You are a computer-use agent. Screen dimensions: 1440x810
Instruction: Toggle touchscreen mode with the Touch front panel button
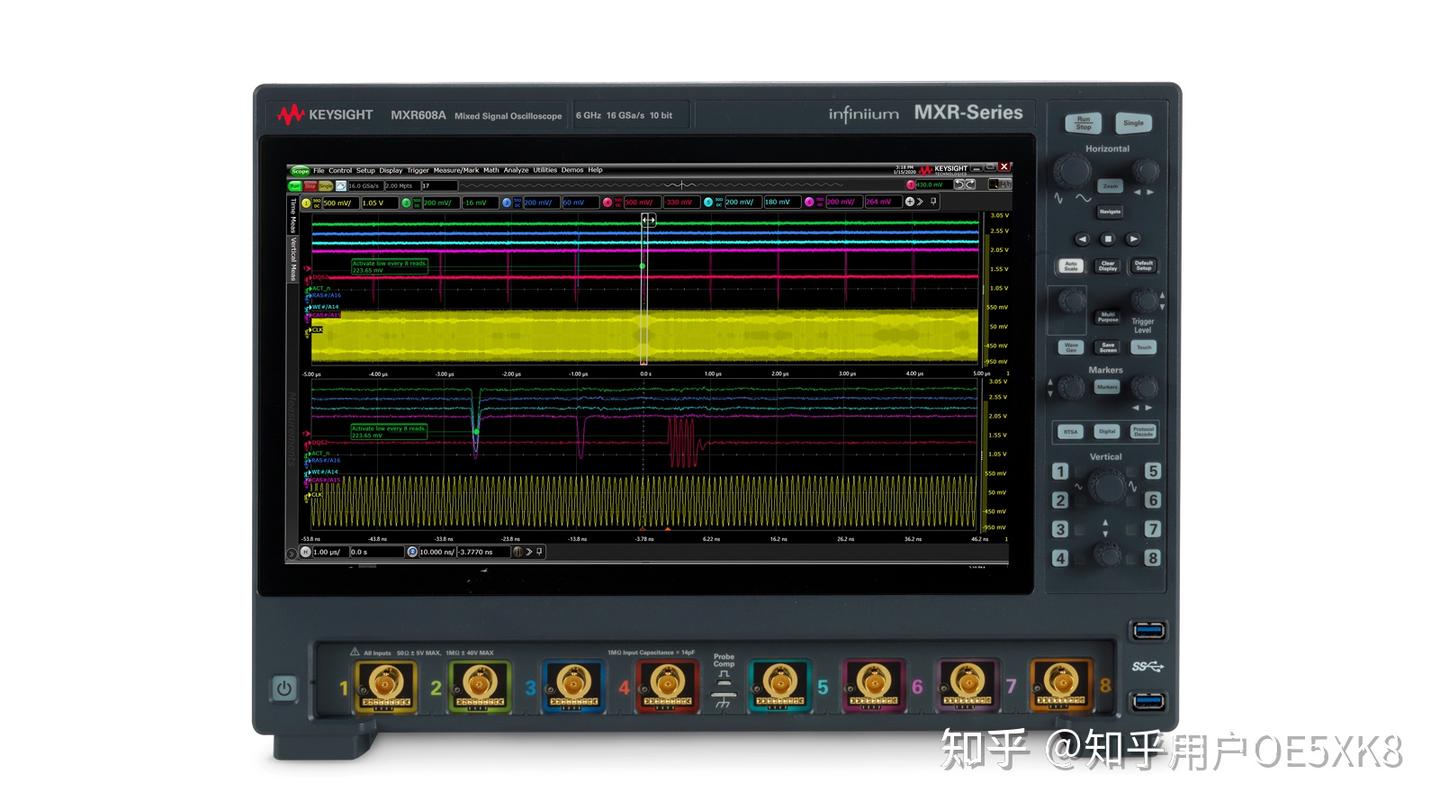point(1143,347)
